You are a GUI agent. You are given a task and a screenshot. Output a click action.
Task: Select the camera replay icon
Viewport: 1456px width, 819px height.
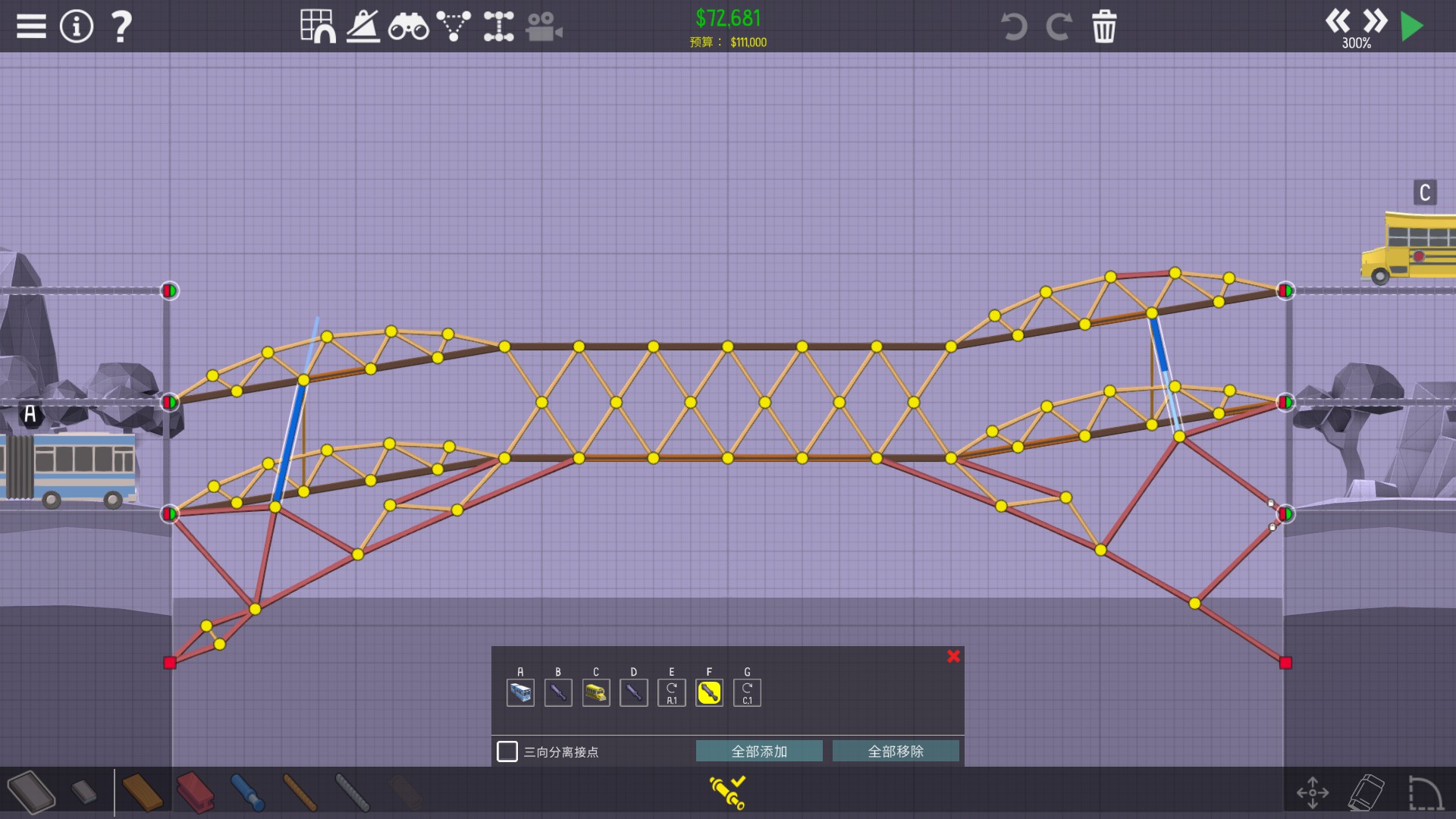pos(544,28)
